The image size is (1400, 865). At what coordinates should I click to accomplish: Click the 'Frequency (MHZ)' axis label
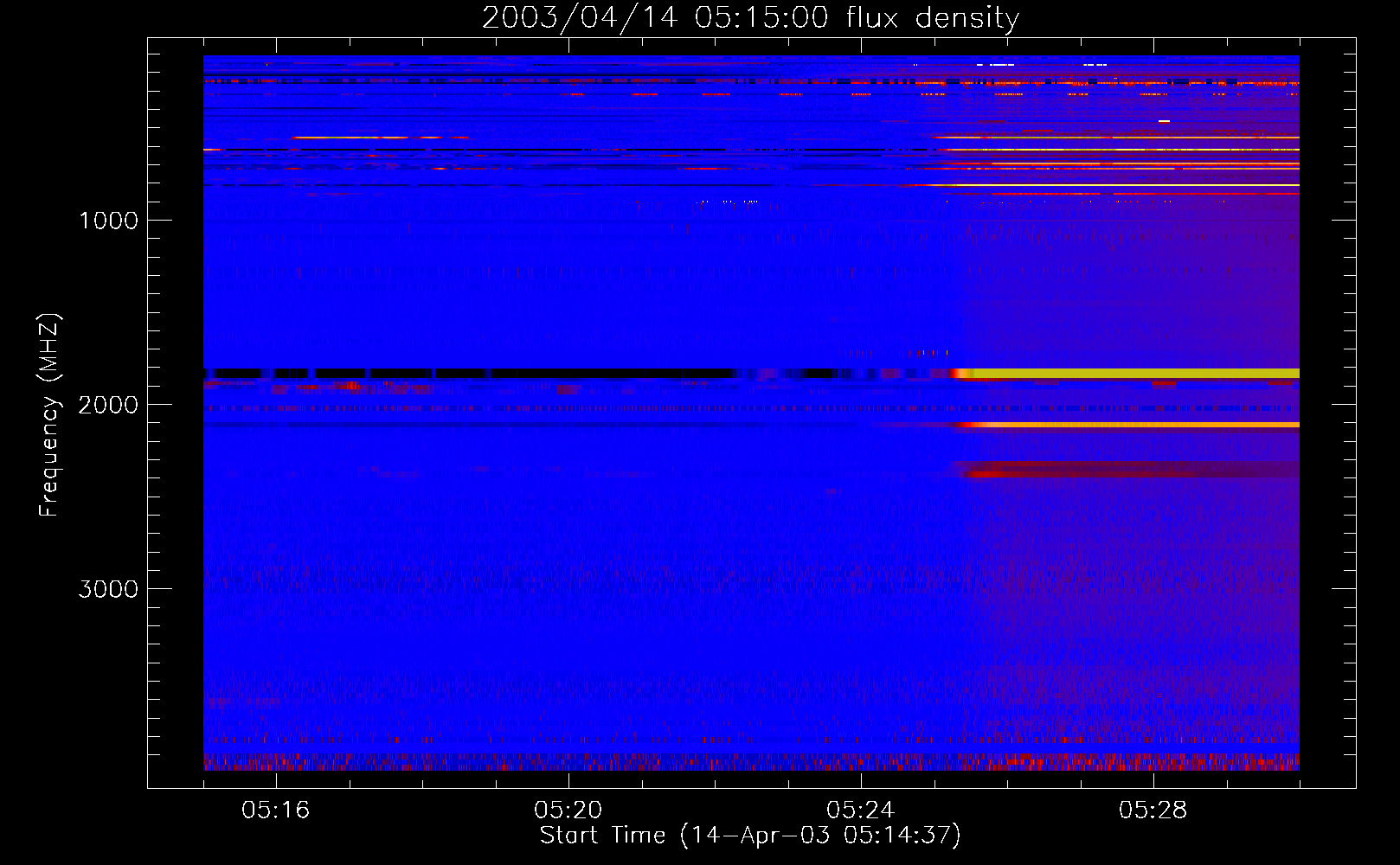point(49,415)
